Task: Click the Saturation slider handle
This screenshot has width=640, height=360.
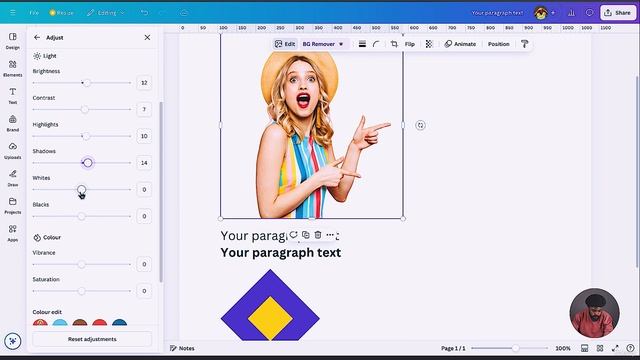Action: tap(82, 291)
